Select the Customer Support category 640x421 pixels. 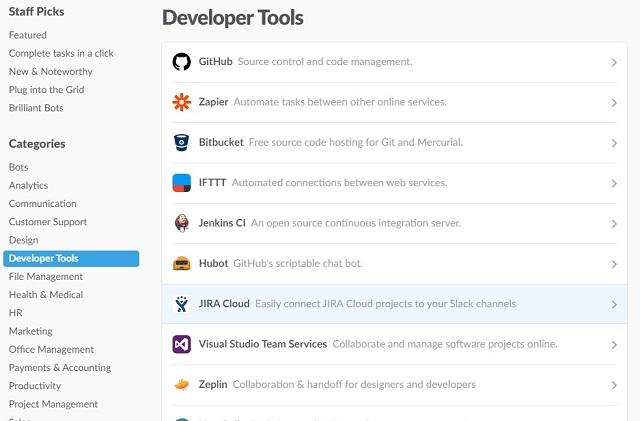[x=48, y=222]
